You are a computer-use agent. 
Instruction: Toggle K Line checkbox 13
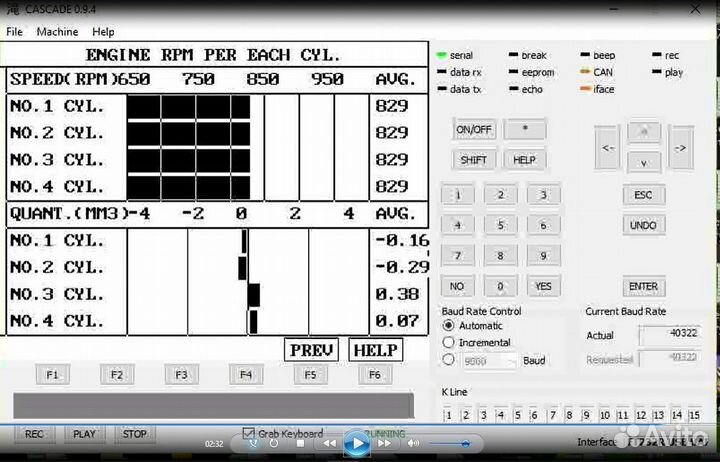point(658,415)
